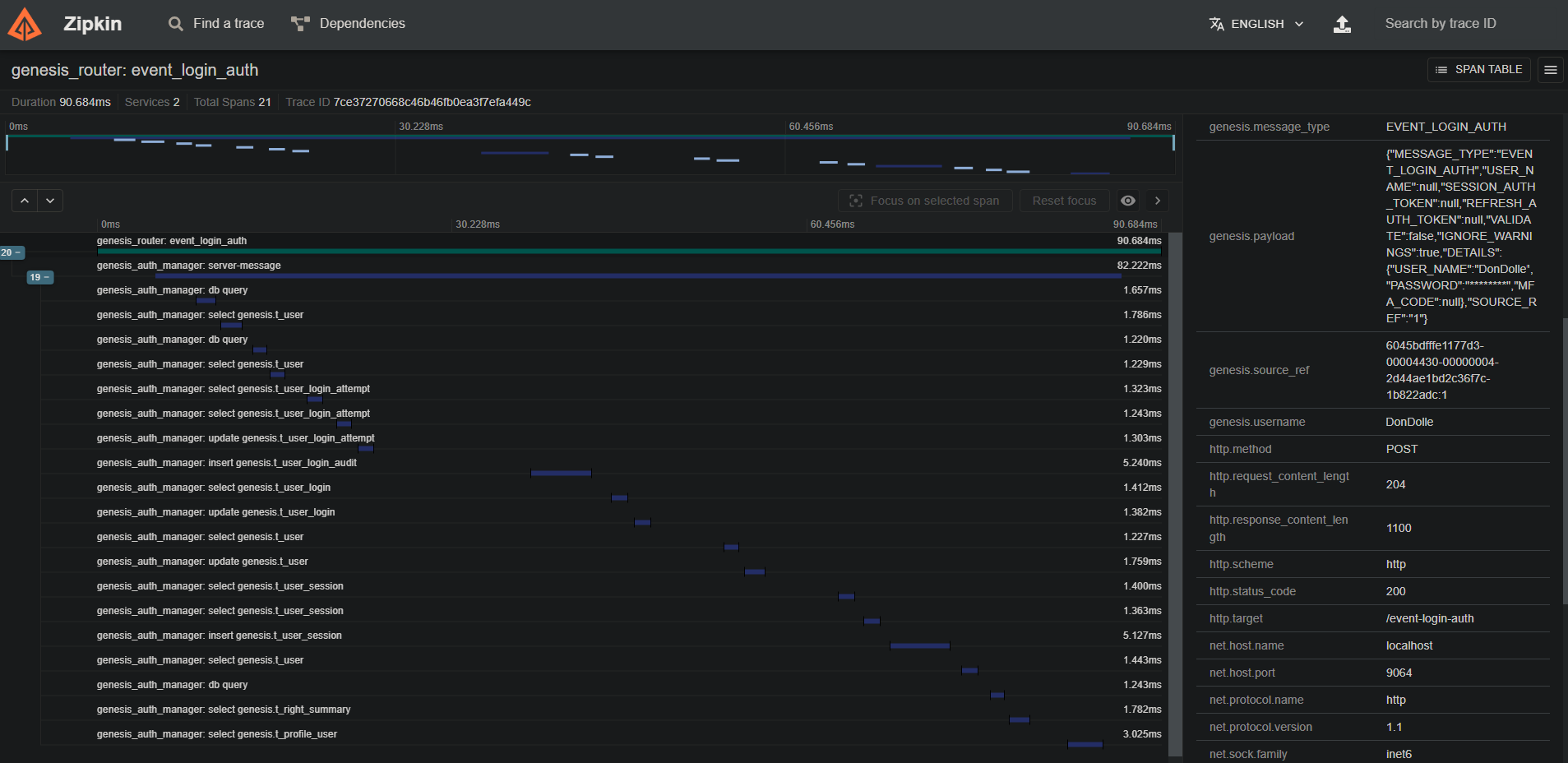The width and height of the screenshot is (1568, 763).
Task: Click the insert genesis.t_user_session span bar
Action: 919,645
